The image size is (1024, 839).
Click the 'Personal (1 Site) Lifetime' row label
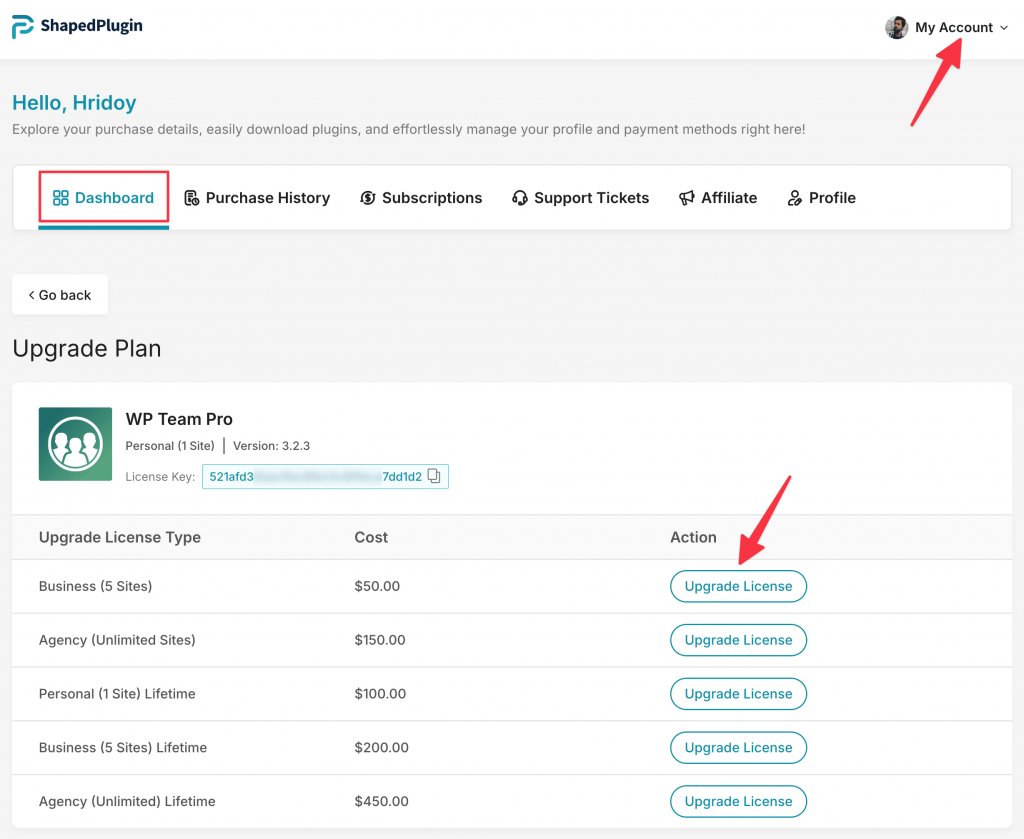(x=117, y=693)
